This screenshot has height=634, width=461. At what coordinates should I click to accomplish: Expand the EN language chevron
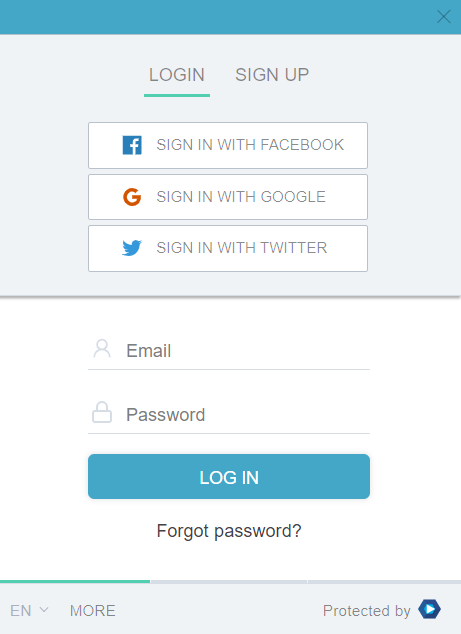tap(44, 609)
